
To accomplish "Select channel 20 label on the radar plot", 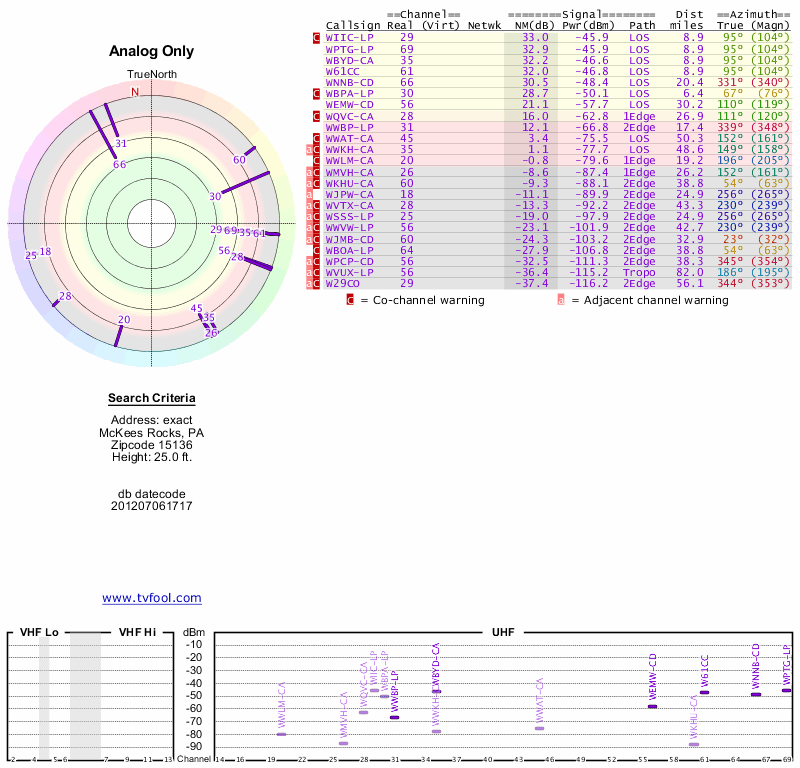I will (124, 320).
